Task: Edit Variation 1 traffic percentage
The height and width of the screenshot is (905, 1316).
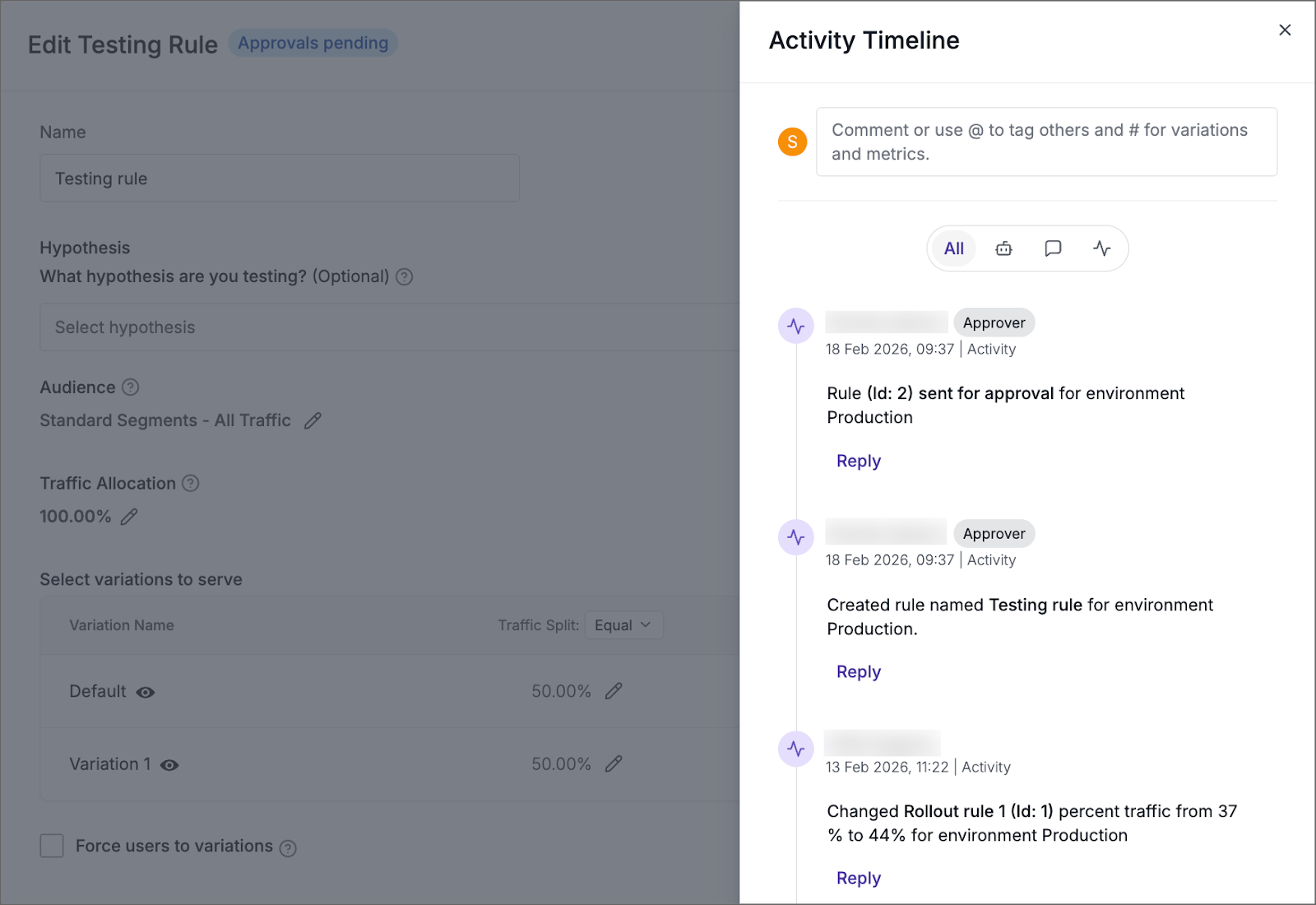Action: point(614,763)
